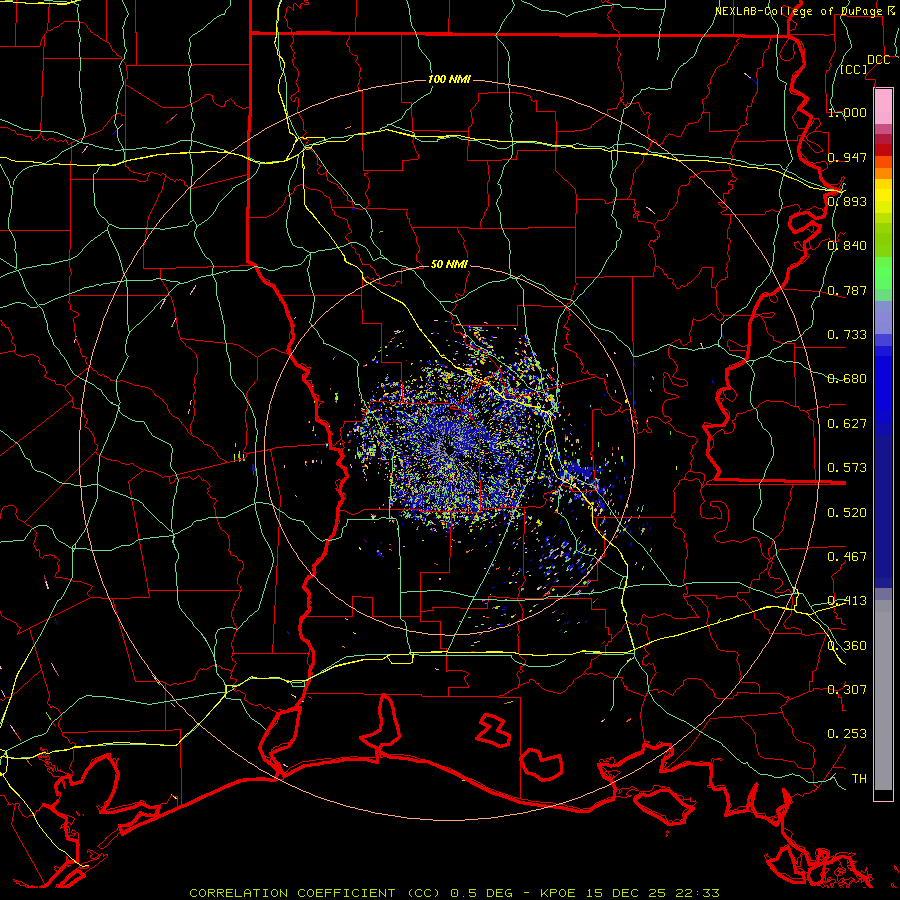The width and height of the screenshot is (900, 900).
Task: Click the 0.307 scale value
Action: click(x=847, y=689)
